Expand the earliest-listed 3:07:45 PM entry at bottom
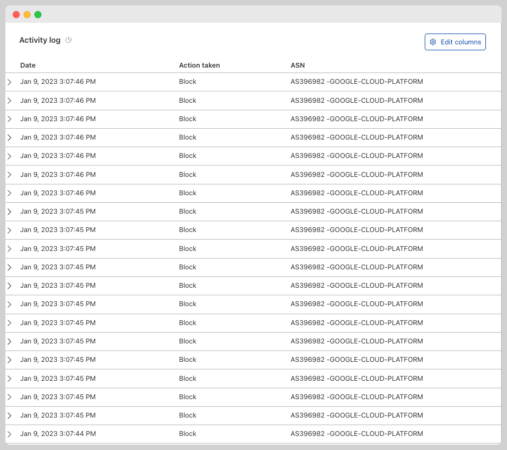Screen dimensions: 507x450 9,416
